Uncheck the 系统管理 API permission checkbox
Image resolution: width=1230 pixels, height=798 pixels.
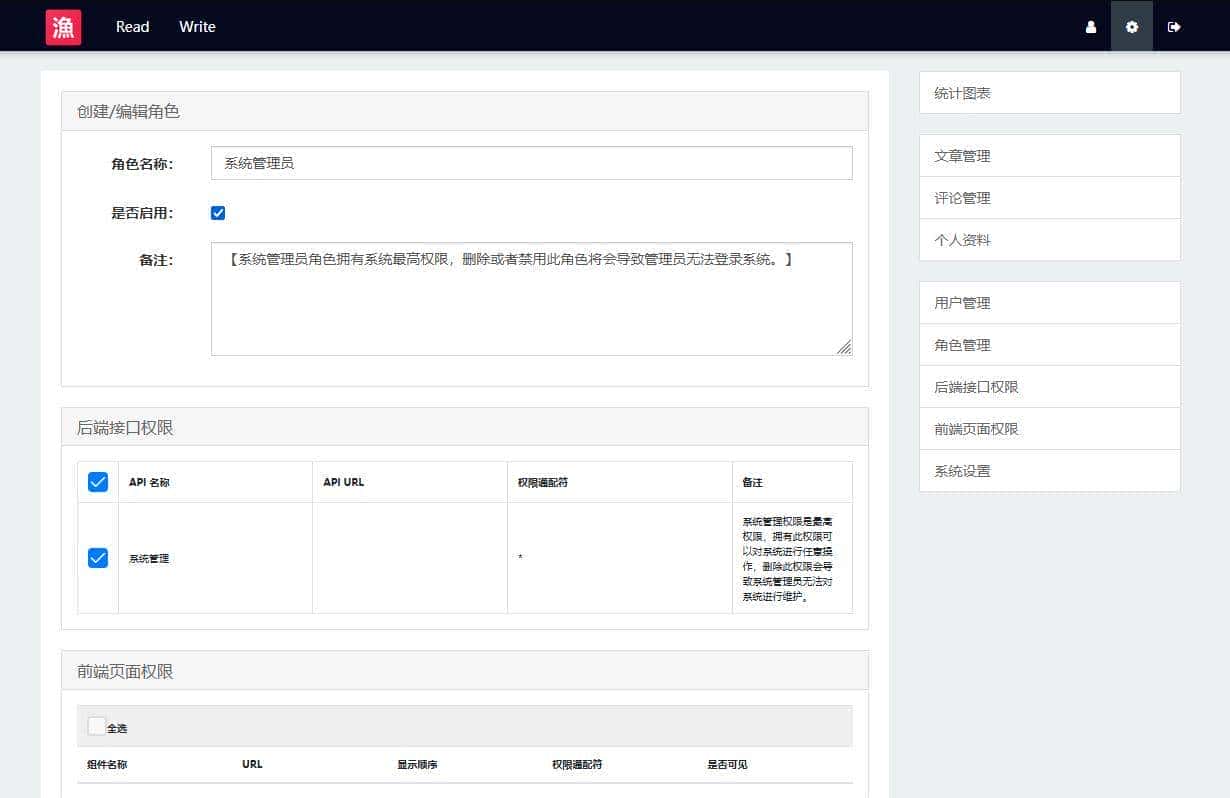[x=97, y=557]
